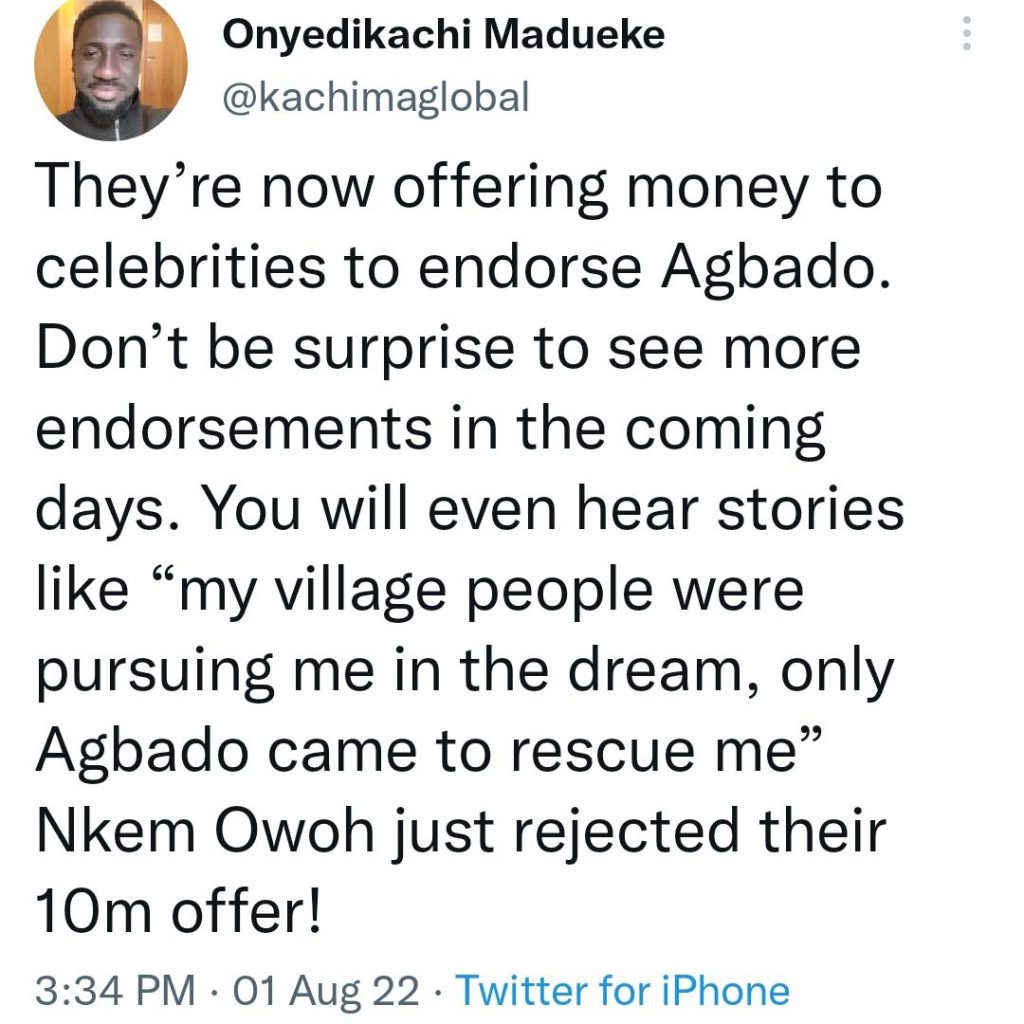Visit the Onyedikachi Madueke display name
This screenshot has height=1024, width=1024.
click(x=443, y=34)
